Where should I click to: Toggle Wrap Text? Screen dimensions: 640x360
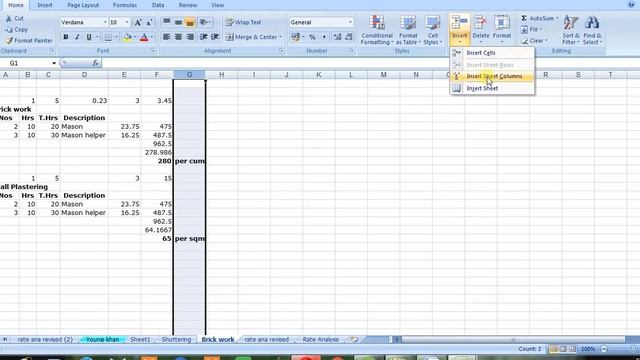tap(244, 22)
